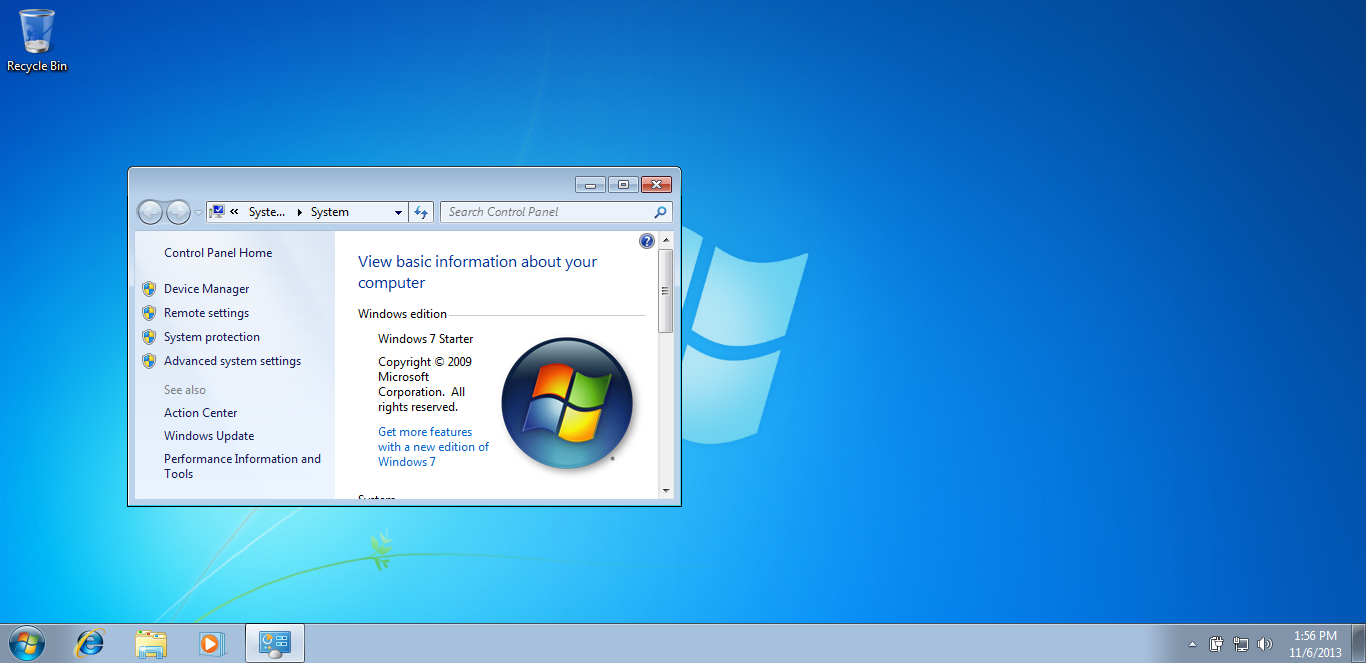Screen dimensions: 1366x663
Task: Go to Control Panel Home
Action: (x=218, y=253)
